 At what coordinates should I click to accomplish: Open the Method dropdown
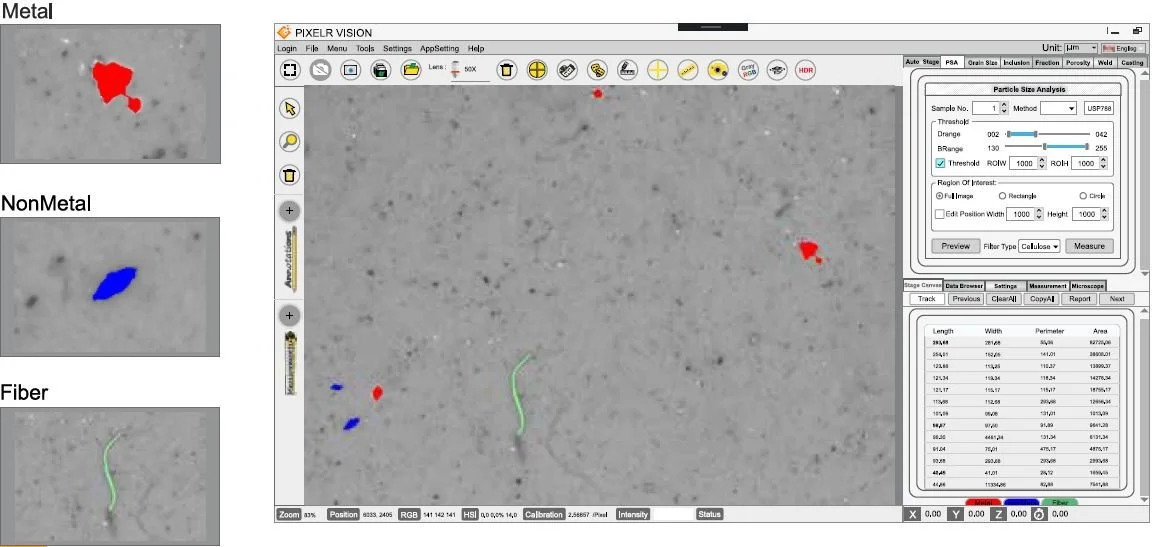[1058, 108]
